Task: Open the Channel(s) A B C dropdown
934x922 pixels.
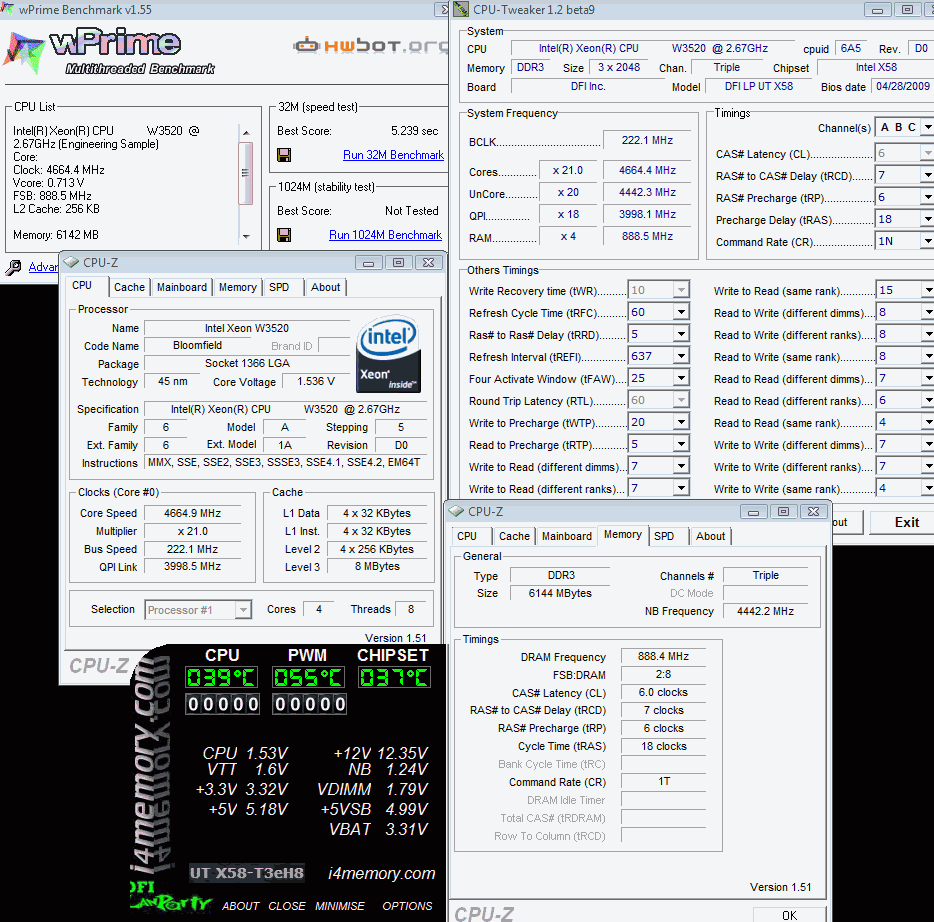Action: [927, 127]
